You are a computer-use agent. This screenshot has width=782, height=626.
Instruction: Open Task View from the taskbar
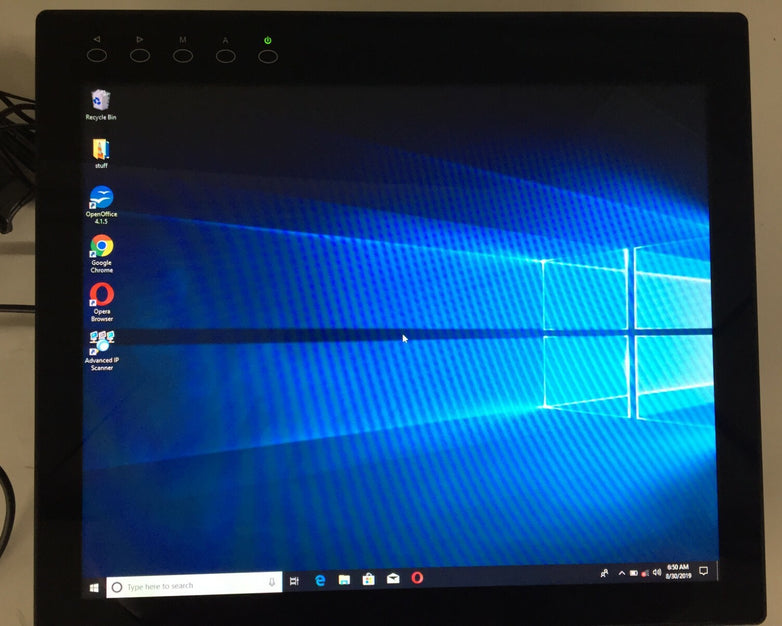pos(294,581)
